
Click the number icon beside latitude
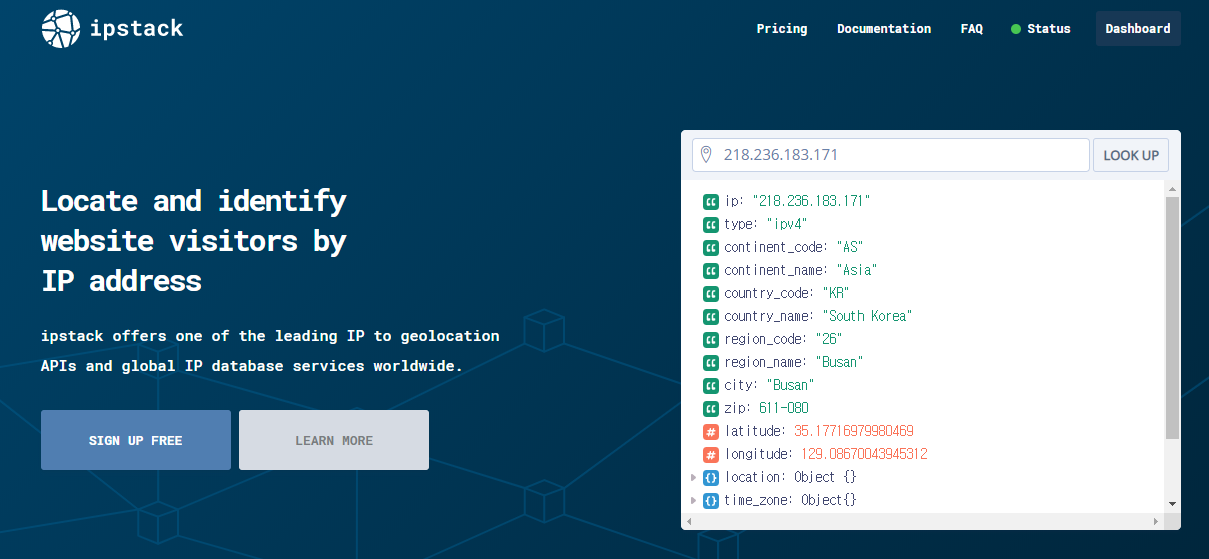tap(711, 431)
